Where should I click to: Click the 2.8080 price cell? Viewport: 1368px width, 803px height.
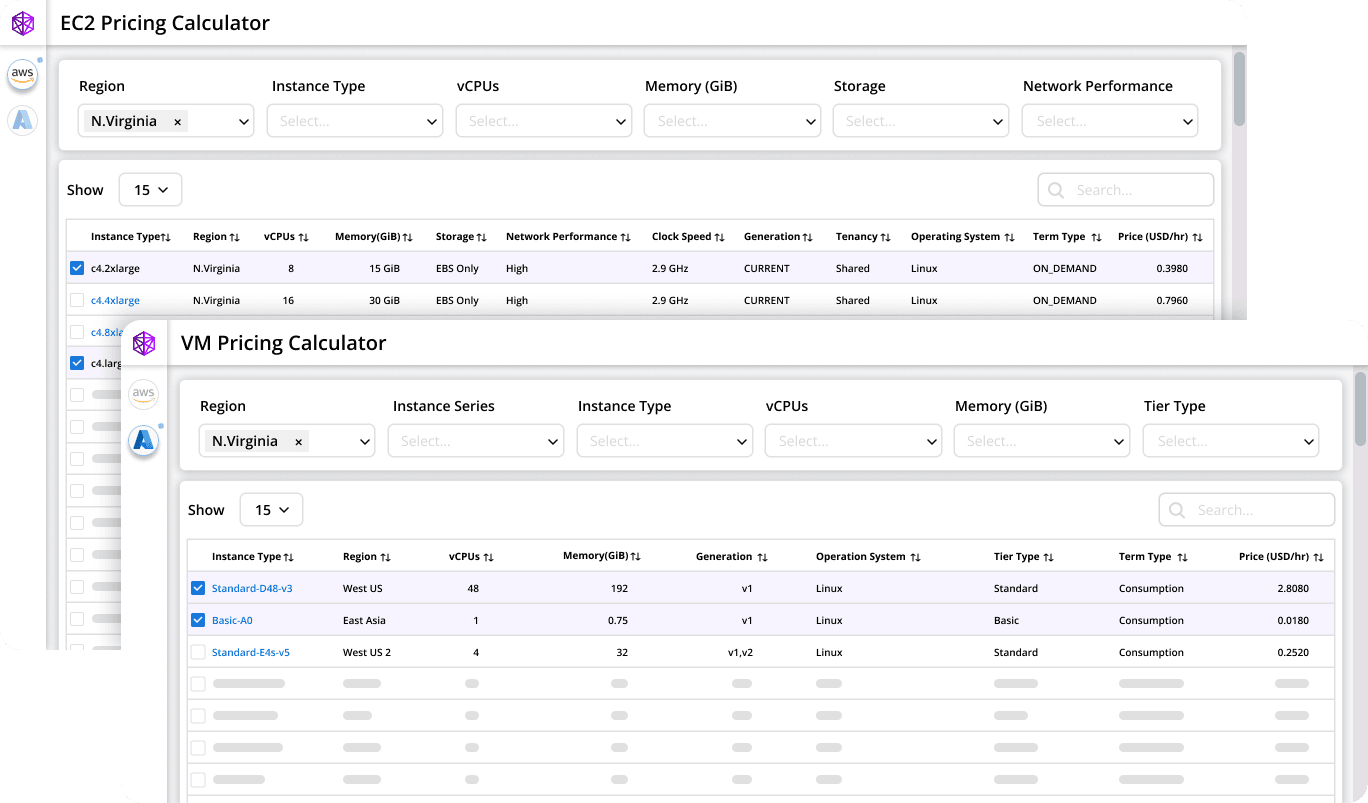[1293, 588]
